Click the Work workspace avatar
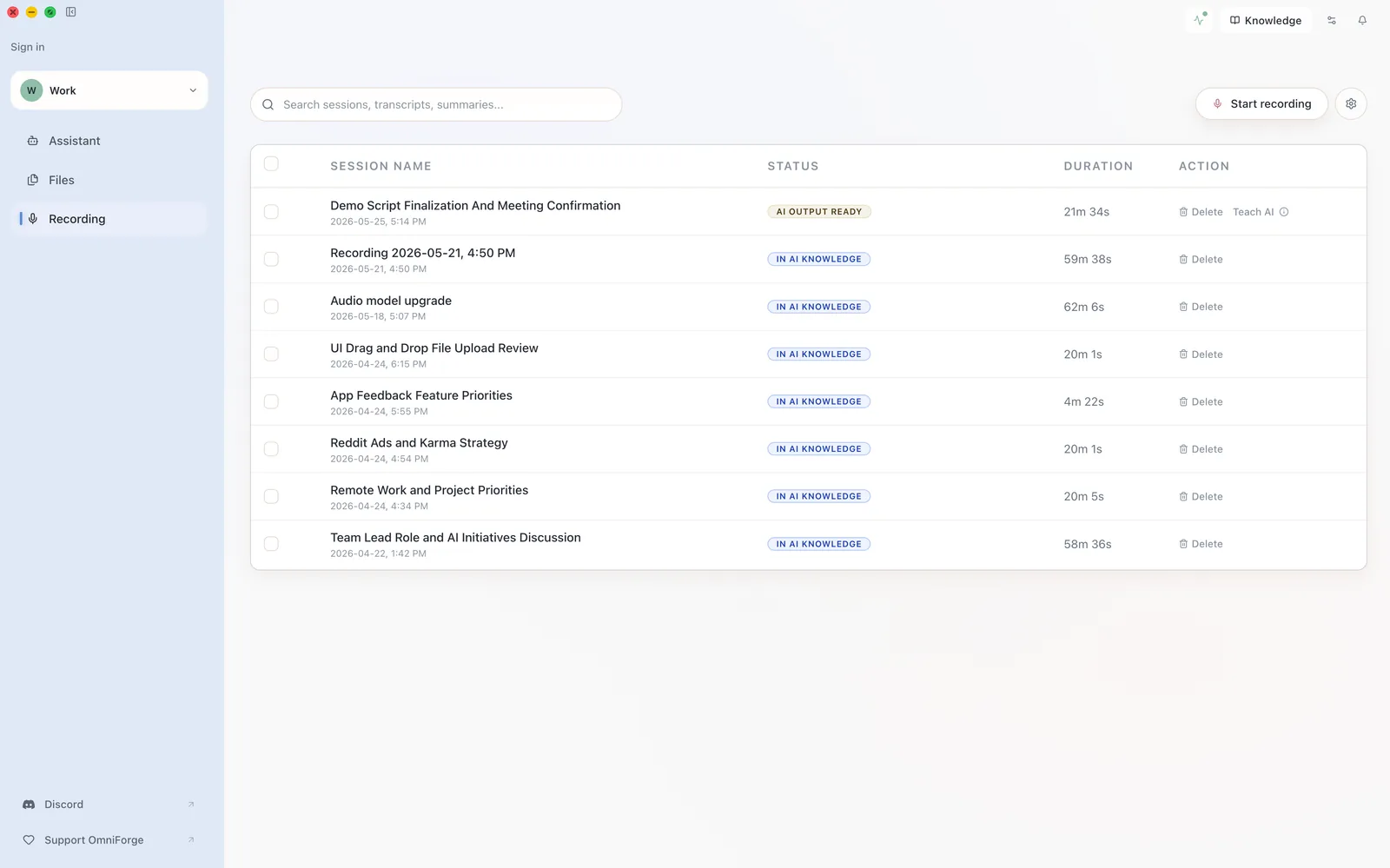1390x868 pixels. tap(31, 90)
